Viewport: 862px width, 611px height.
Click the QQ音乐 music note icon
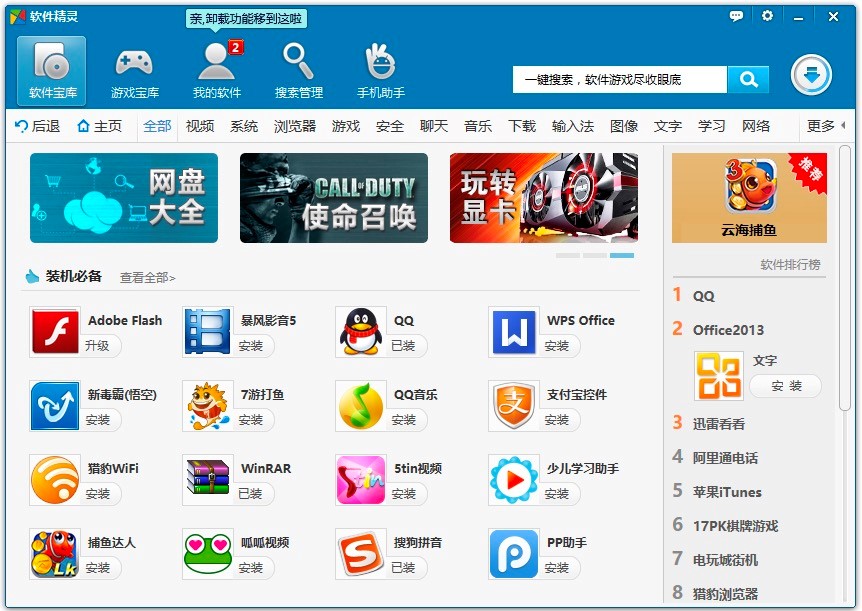pyautogui.click(x=361, y=406)
